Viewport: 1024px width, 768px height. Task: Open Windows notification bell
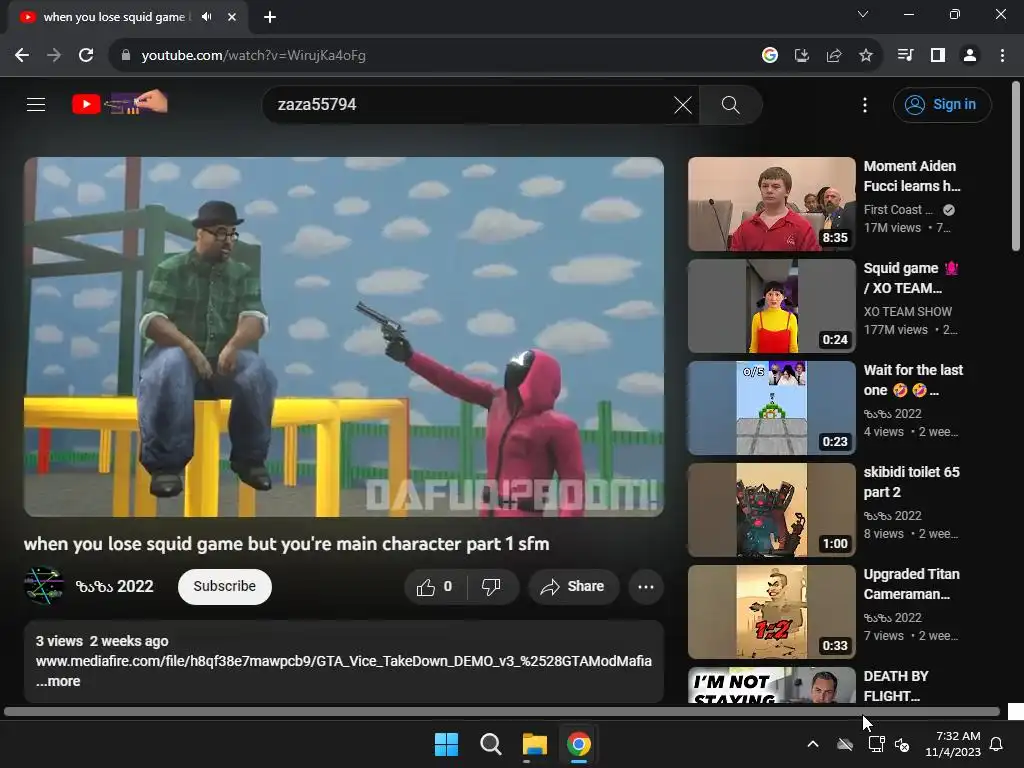coord(997,744)
